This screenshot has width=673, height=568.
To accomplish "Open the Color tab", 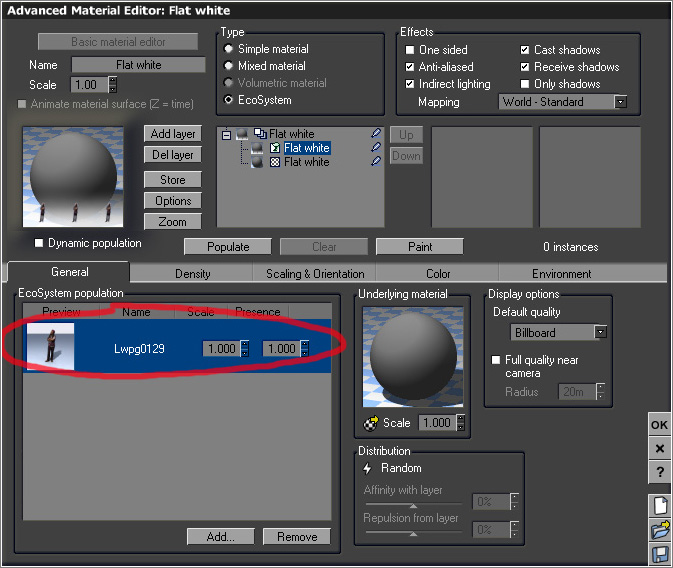I will 437,273.
